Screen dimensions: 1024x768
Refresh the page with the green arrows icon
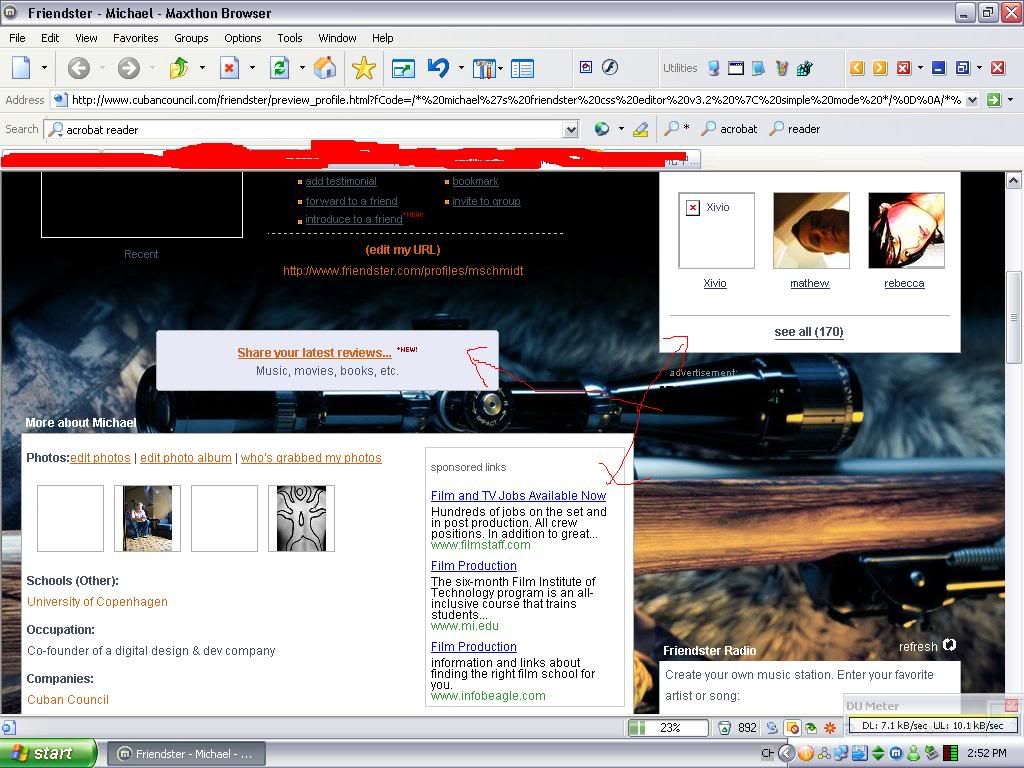[x=280, y=67]
